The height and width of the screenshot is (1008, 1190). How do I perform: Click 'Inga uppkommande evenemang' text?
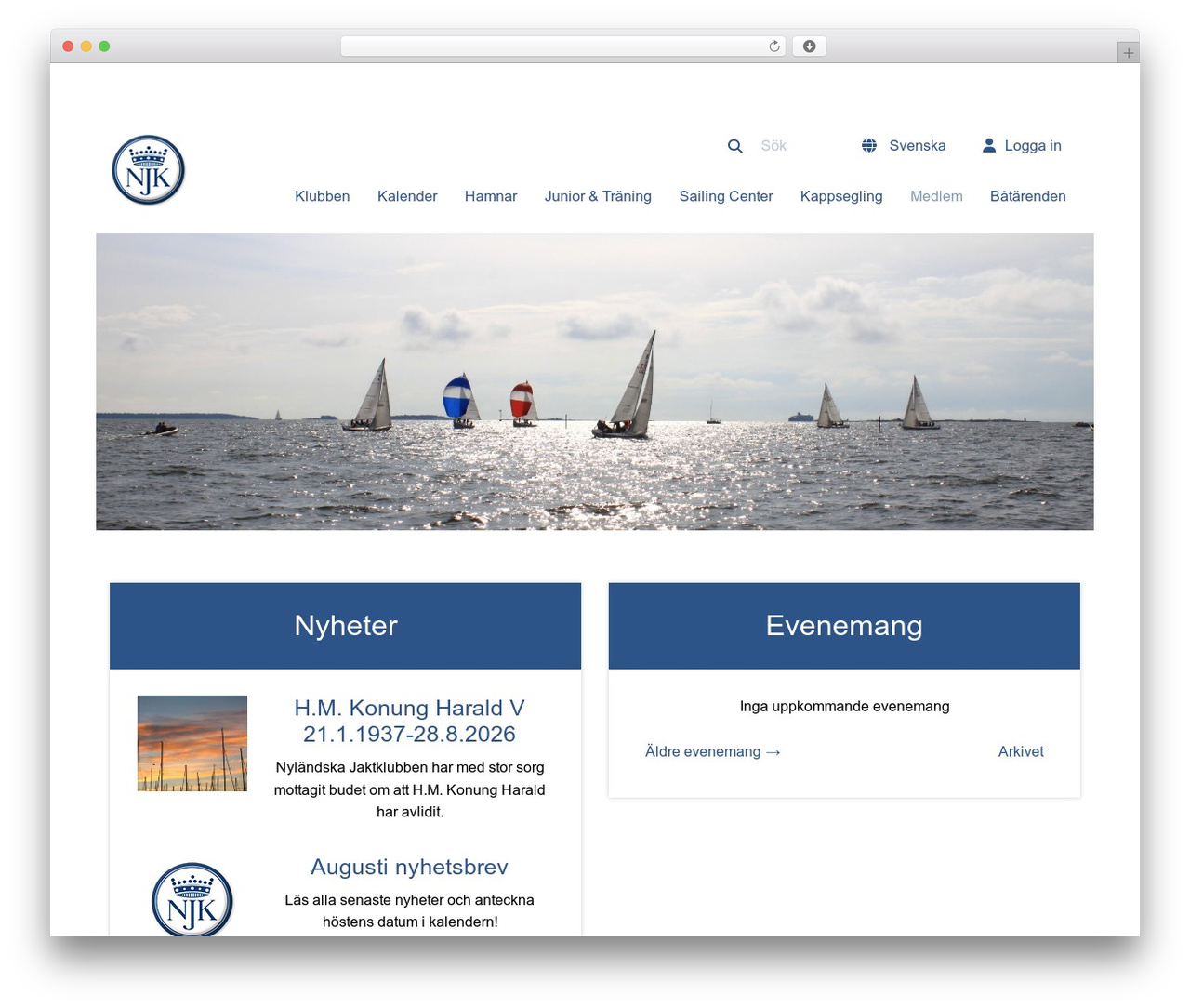844,706
